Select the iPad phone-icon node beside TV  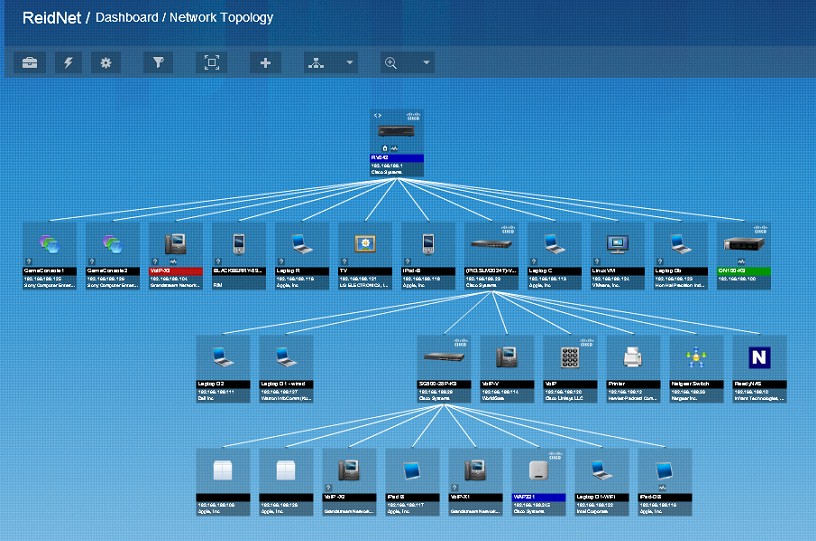[428, 256]
